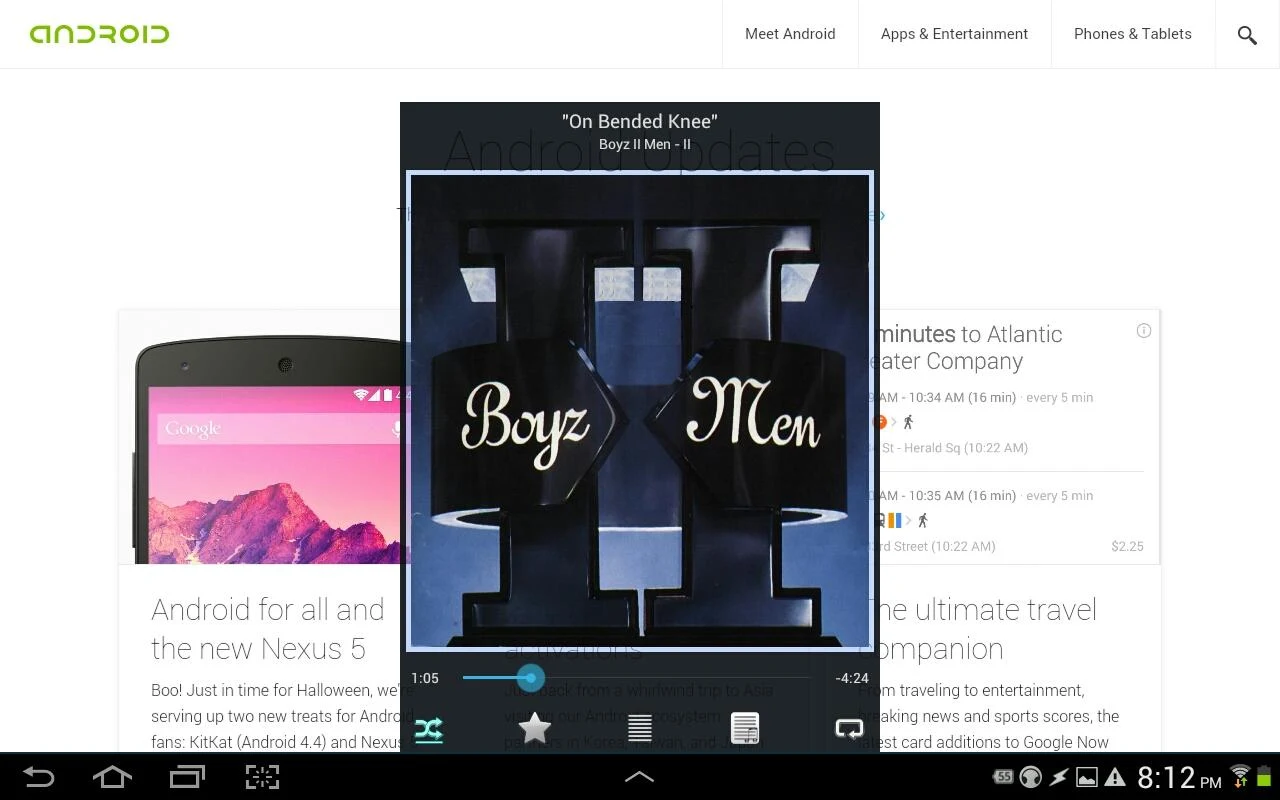Tap the star favorite icon
The image size is (1280, 800).
pyautogui.click(x=535, y=729)
